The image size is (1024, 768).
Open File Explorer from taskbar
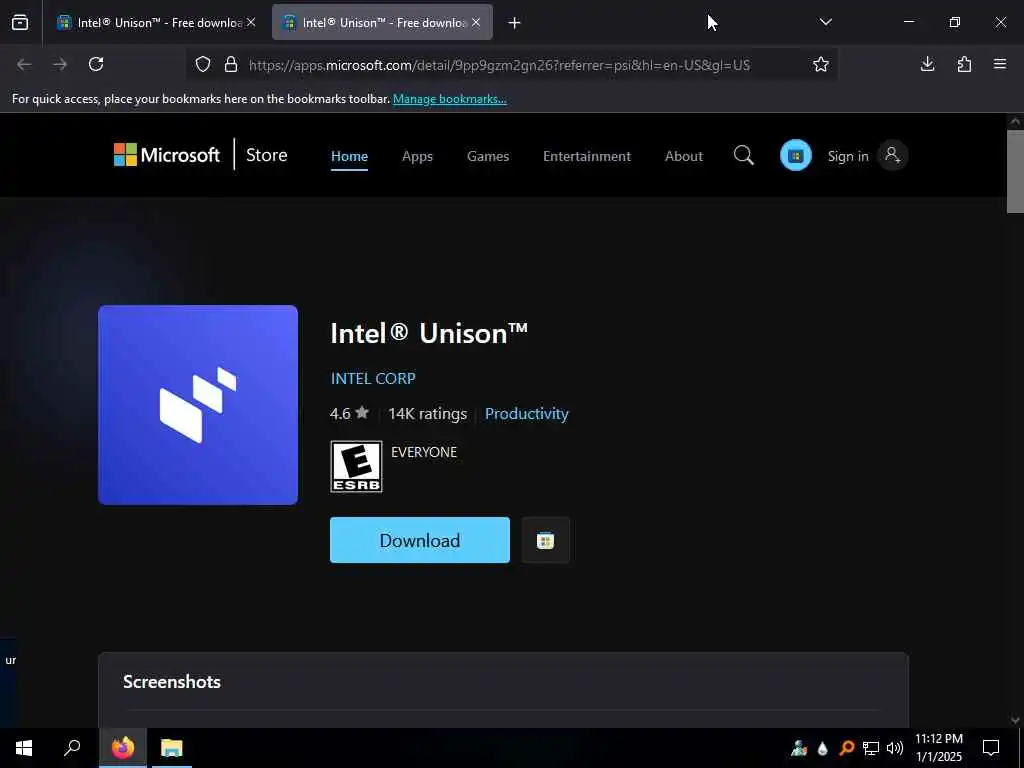click(172, 748)
